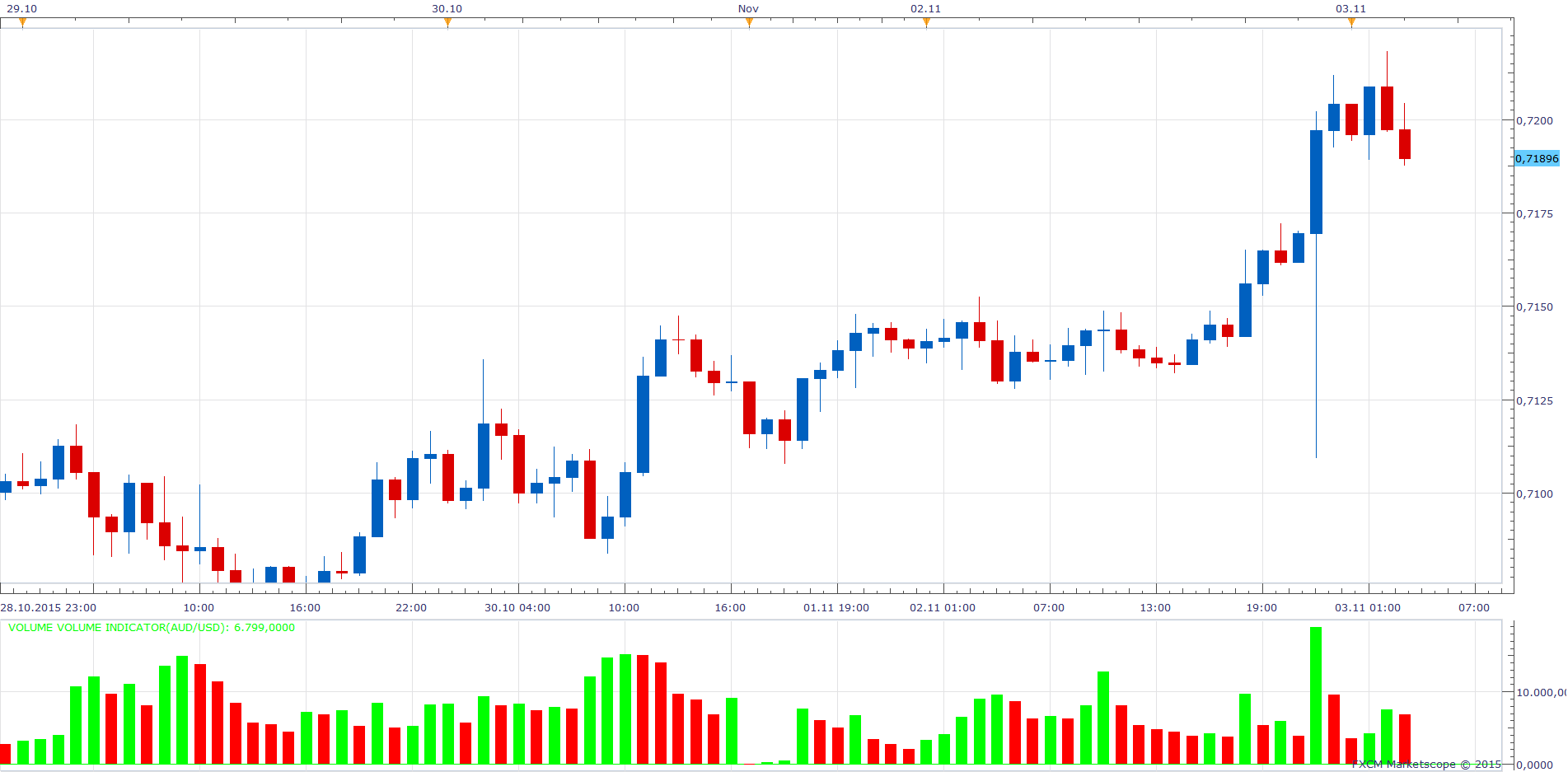This screenshot has height=772, width=1568.
Task: Click the orange day marker under 30.10
Action: (x=447, y=22)
